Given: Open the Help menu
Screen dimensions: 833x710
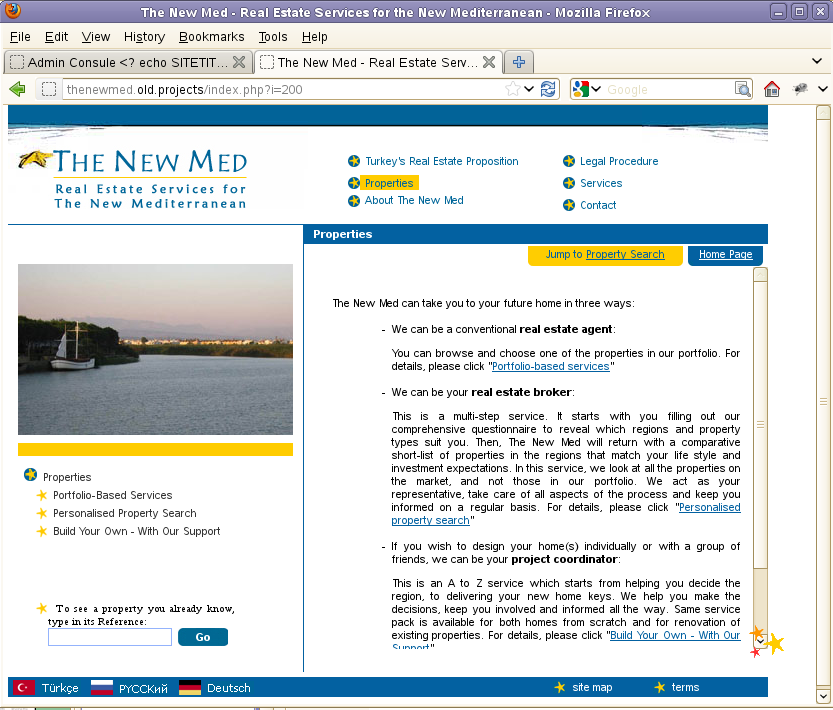Looking at the screenshot, I should pos(314,37).
